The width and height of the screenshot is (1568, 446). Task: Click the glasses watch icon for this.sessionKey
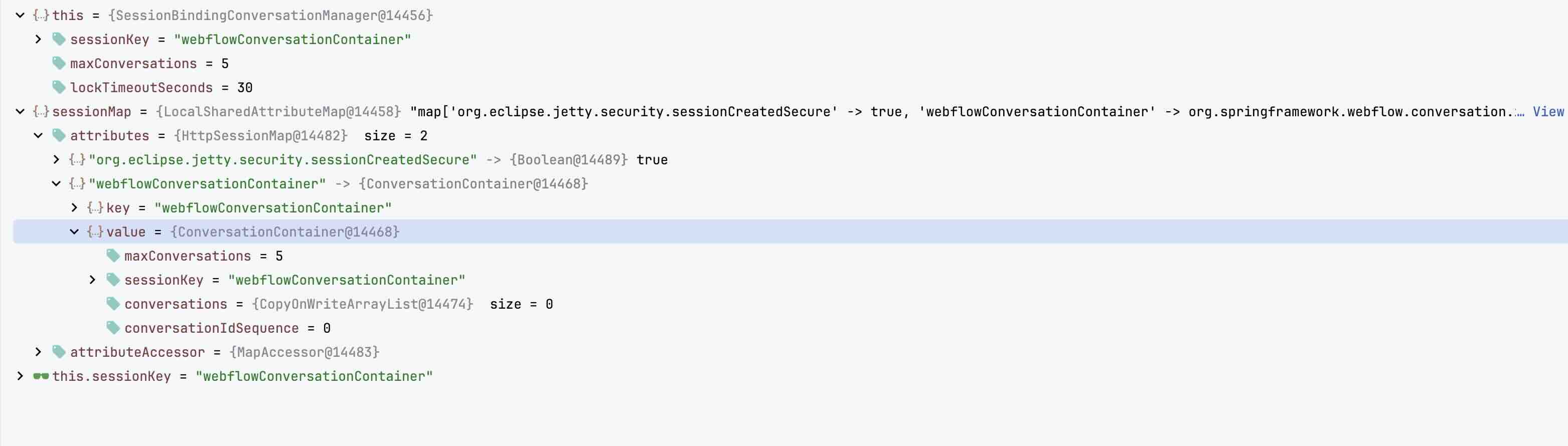[x=41, y=376]
